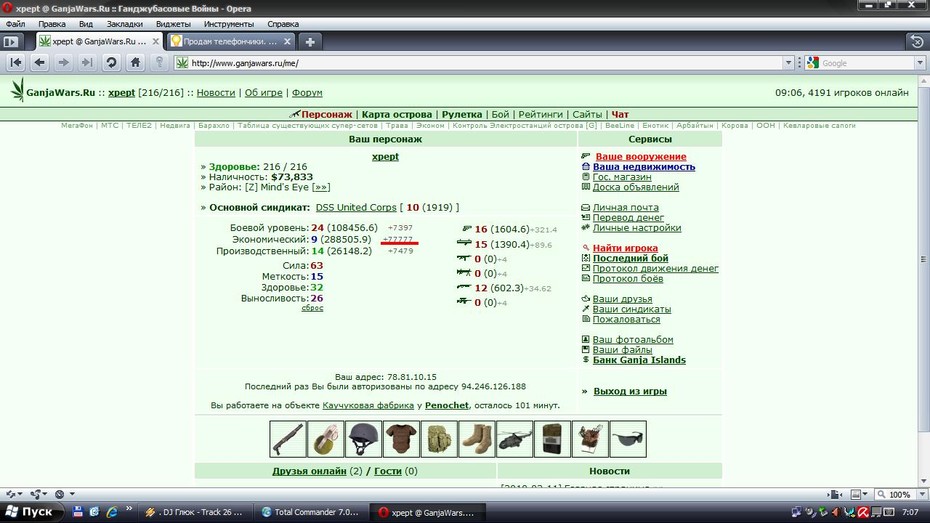Click the Rewind navigation button
The image size is (930, 523).
tap(16, 62)
